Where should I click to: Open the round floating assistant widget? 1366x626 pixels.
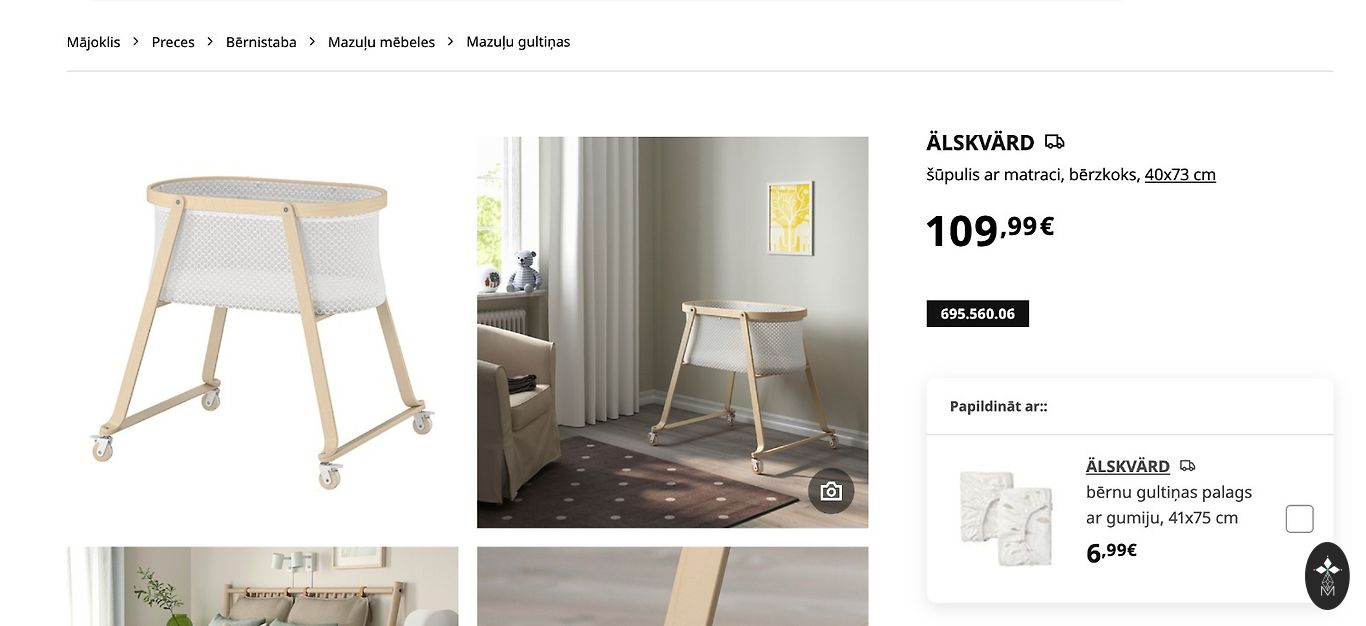pyautogui.click(x=1327, y=576)
